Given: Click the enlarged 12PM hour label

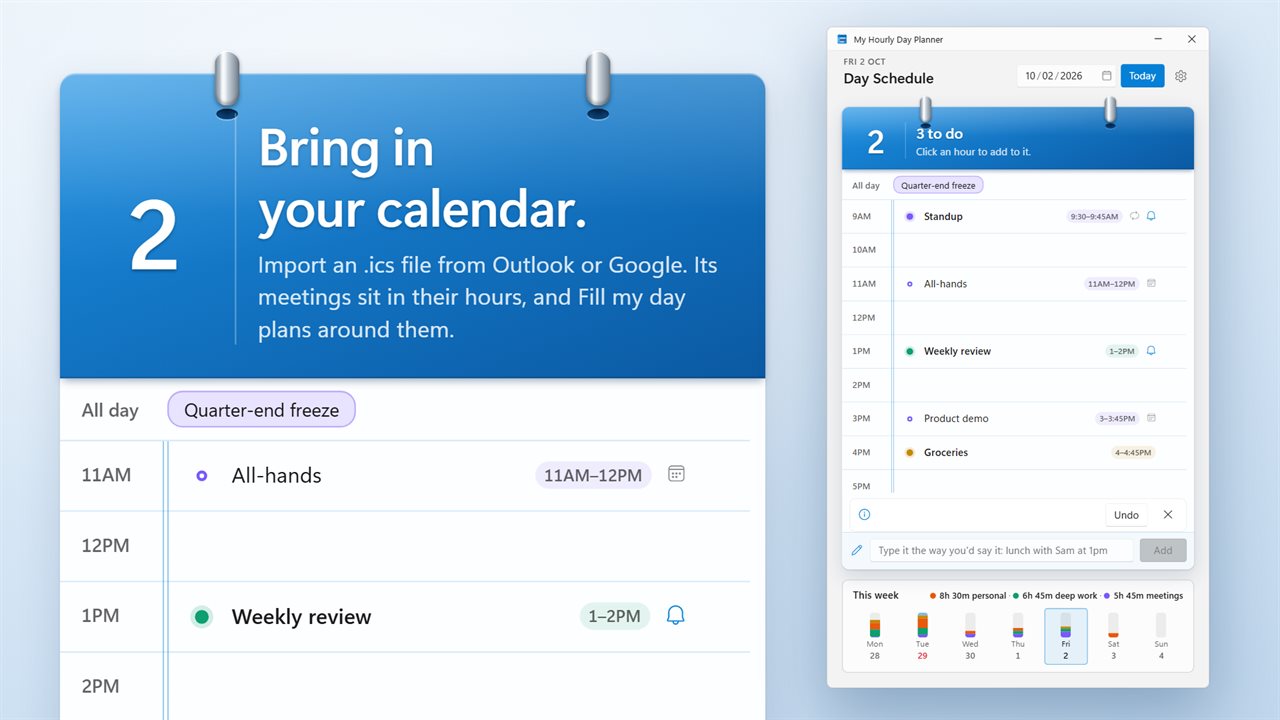Looking at the screenshot, I should click(x=106, y=546).
